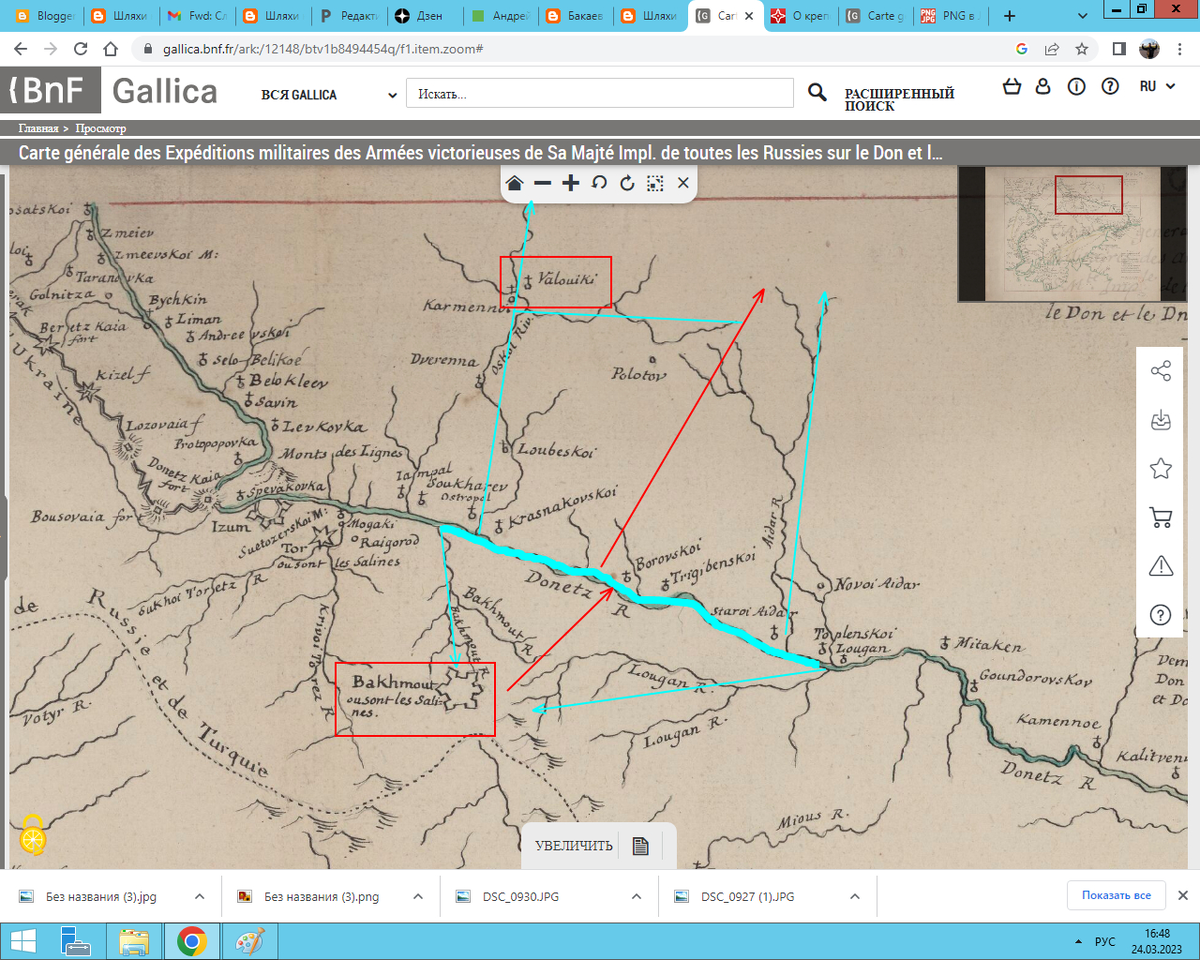Screen dimensions: 1200x960
Task: Close the downloads bar
Action: click(x=1182, y=896)
